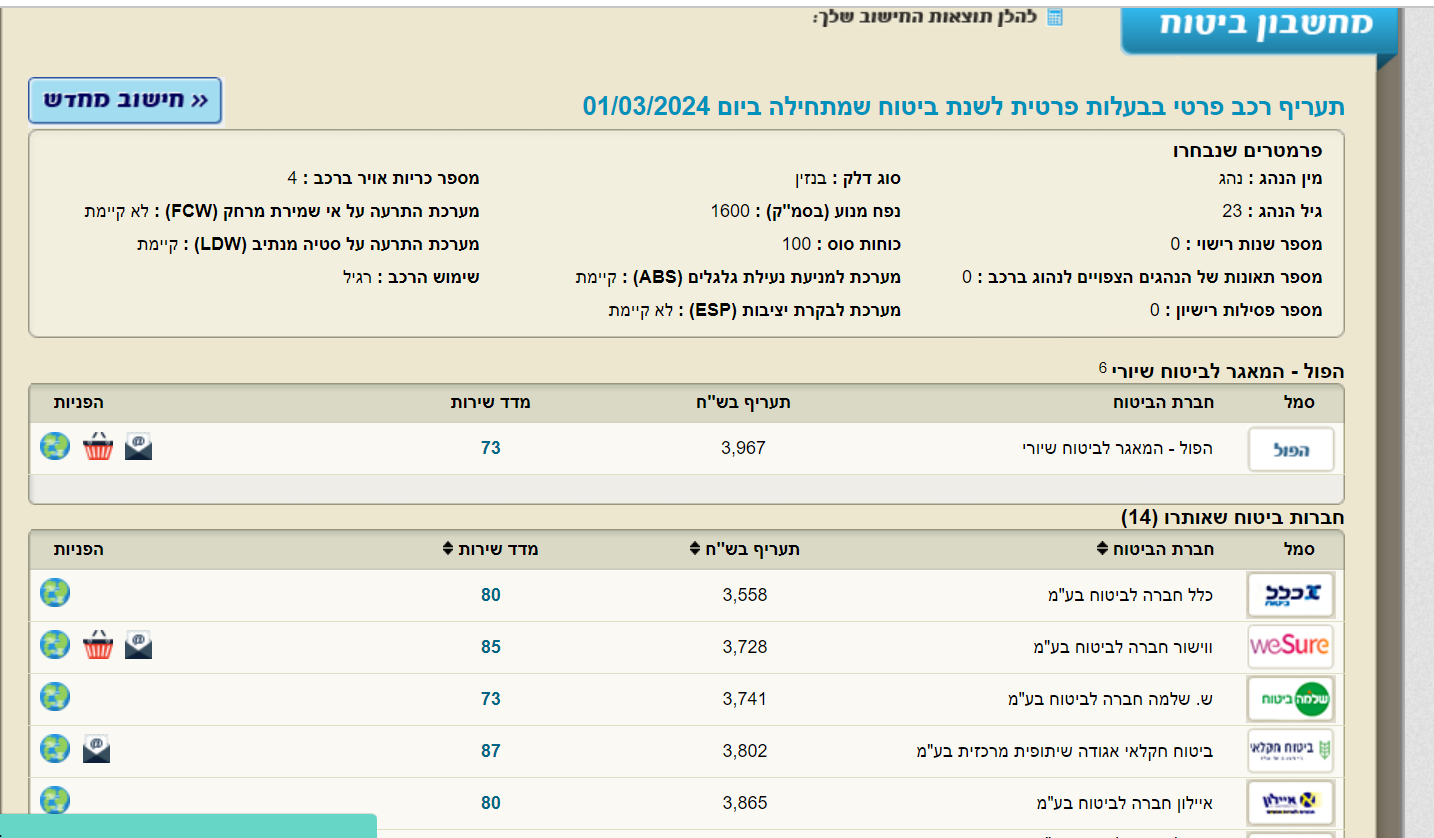Click the (FCW) distance warning parameter line
Viewport: 1434px width, 838px height.
pyautogui.click(x=282, y=211)
